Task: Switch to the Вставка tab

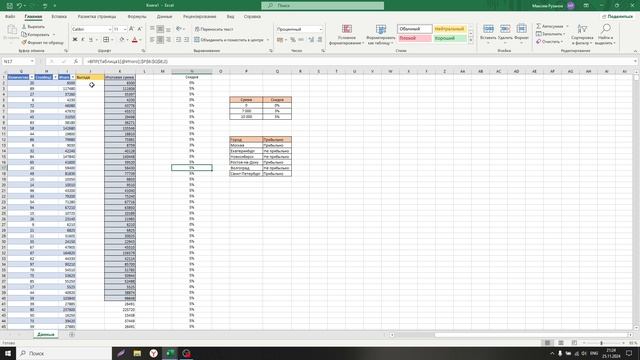Action: 59,17
